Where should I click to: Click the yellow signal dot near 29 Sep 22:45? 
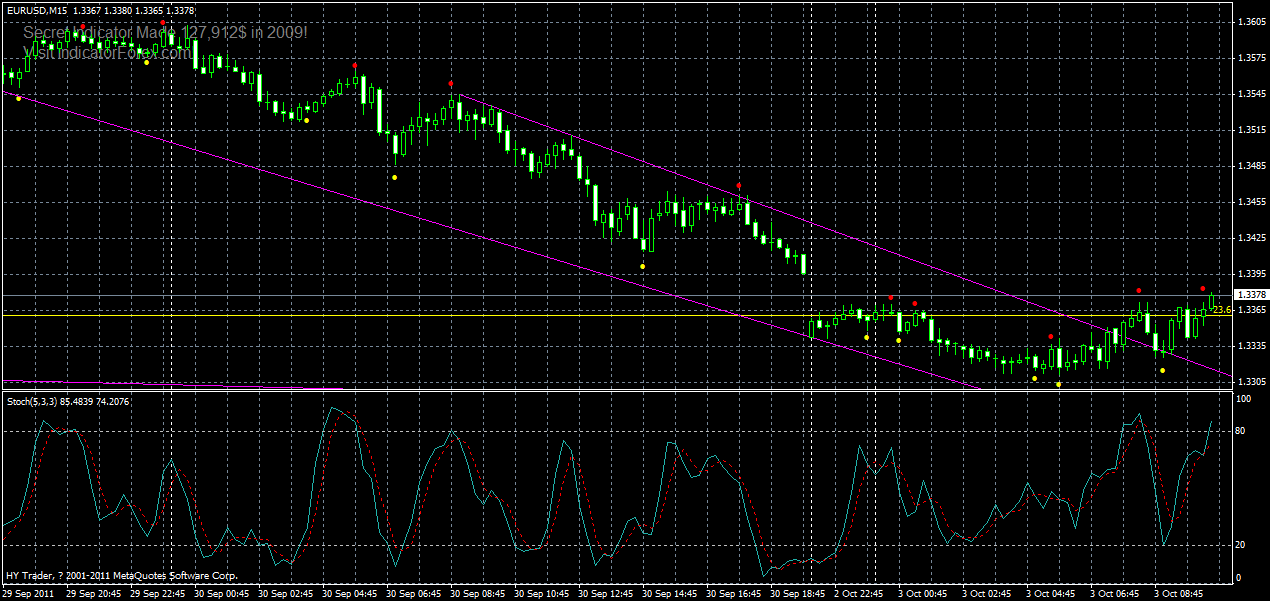[x=146, y=63]
